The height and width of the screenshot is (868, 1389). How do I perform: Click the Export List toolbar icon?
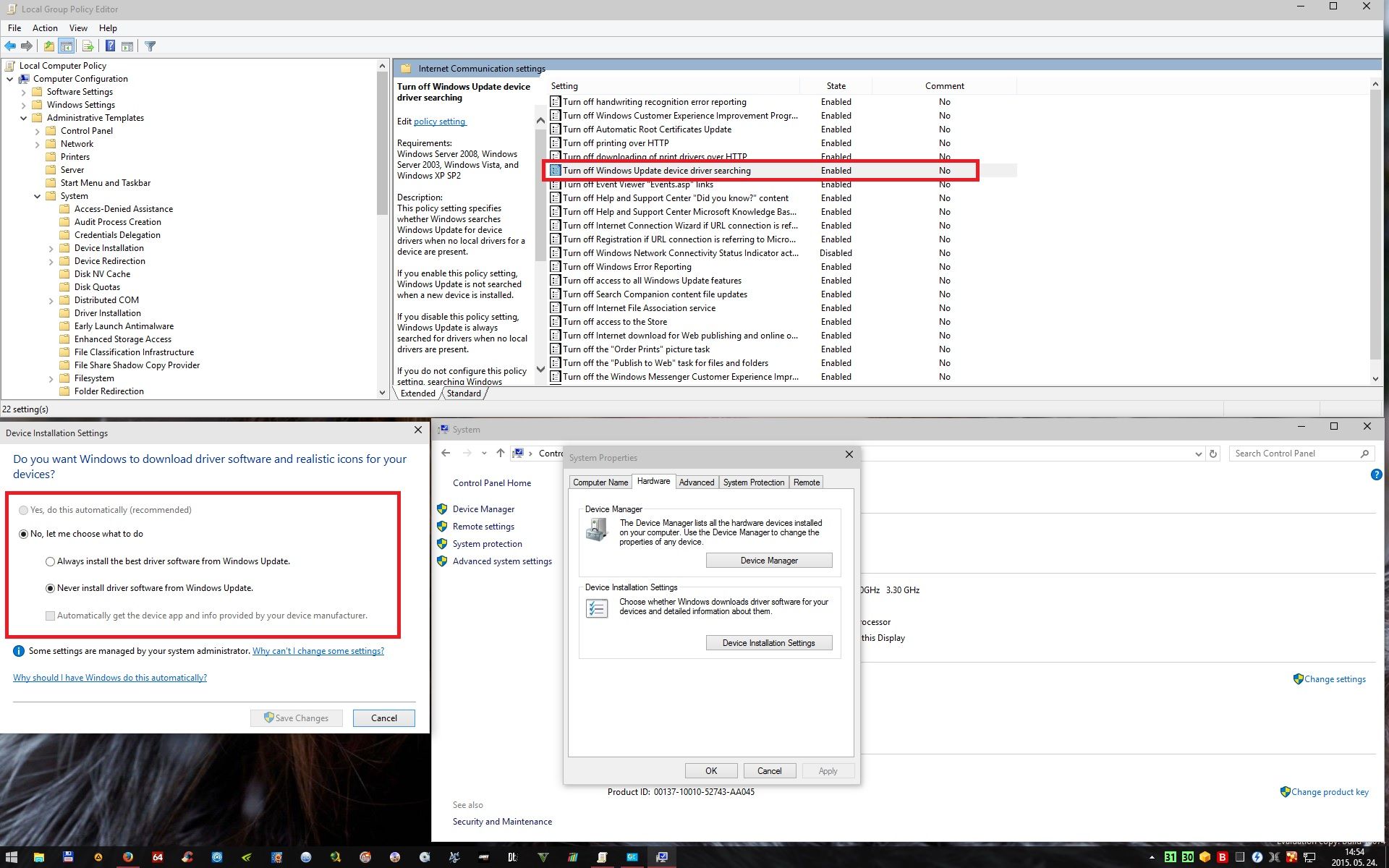coord(88,46)
